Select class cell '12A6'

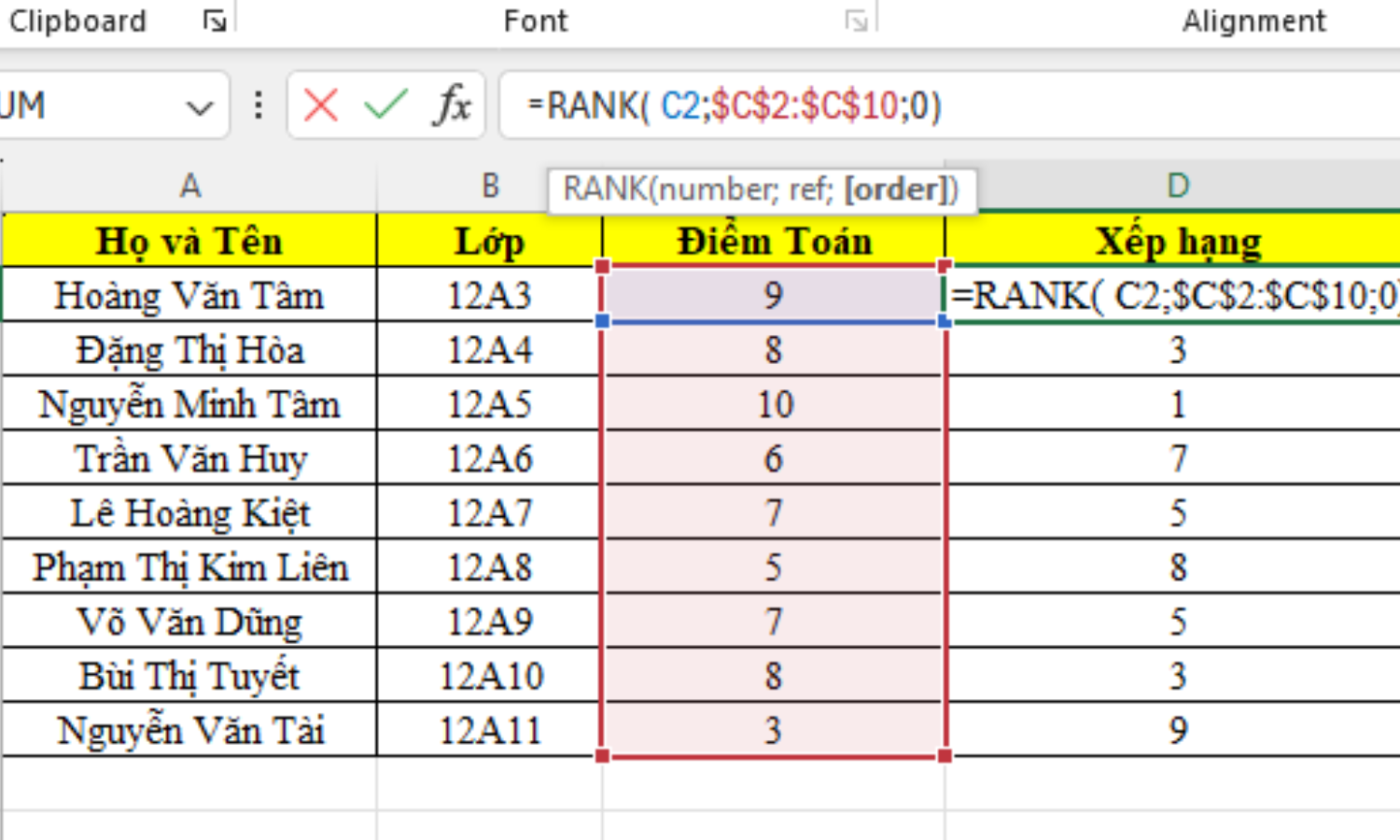point(490,458)
